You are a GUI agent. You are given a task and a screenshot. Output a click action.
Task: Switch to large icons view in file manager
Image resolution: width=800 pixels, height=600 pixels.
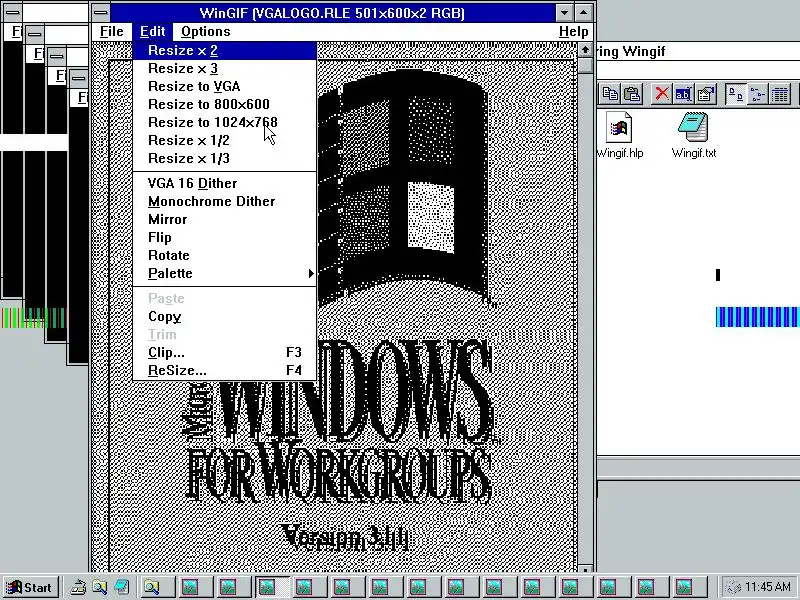(x=735, y=94)
